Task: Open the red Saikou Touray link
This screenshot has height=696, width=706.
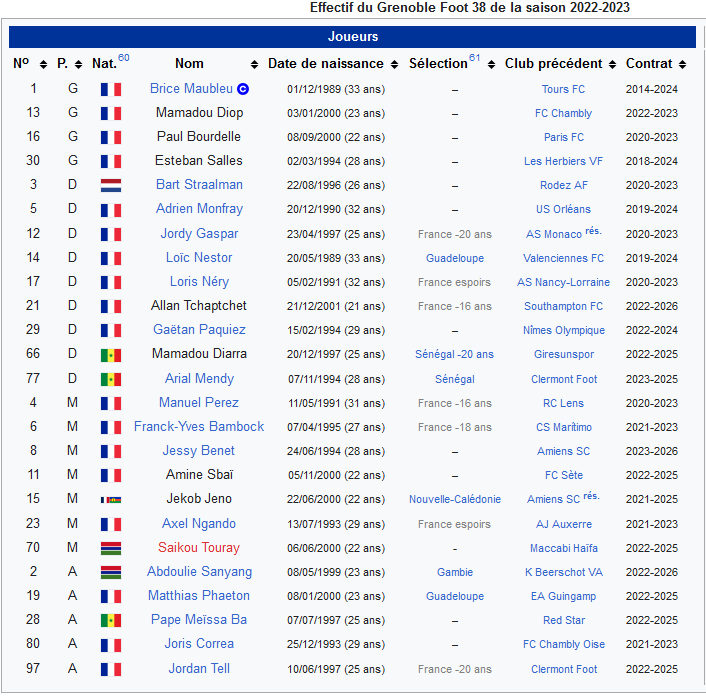Action: coord(199,548)
